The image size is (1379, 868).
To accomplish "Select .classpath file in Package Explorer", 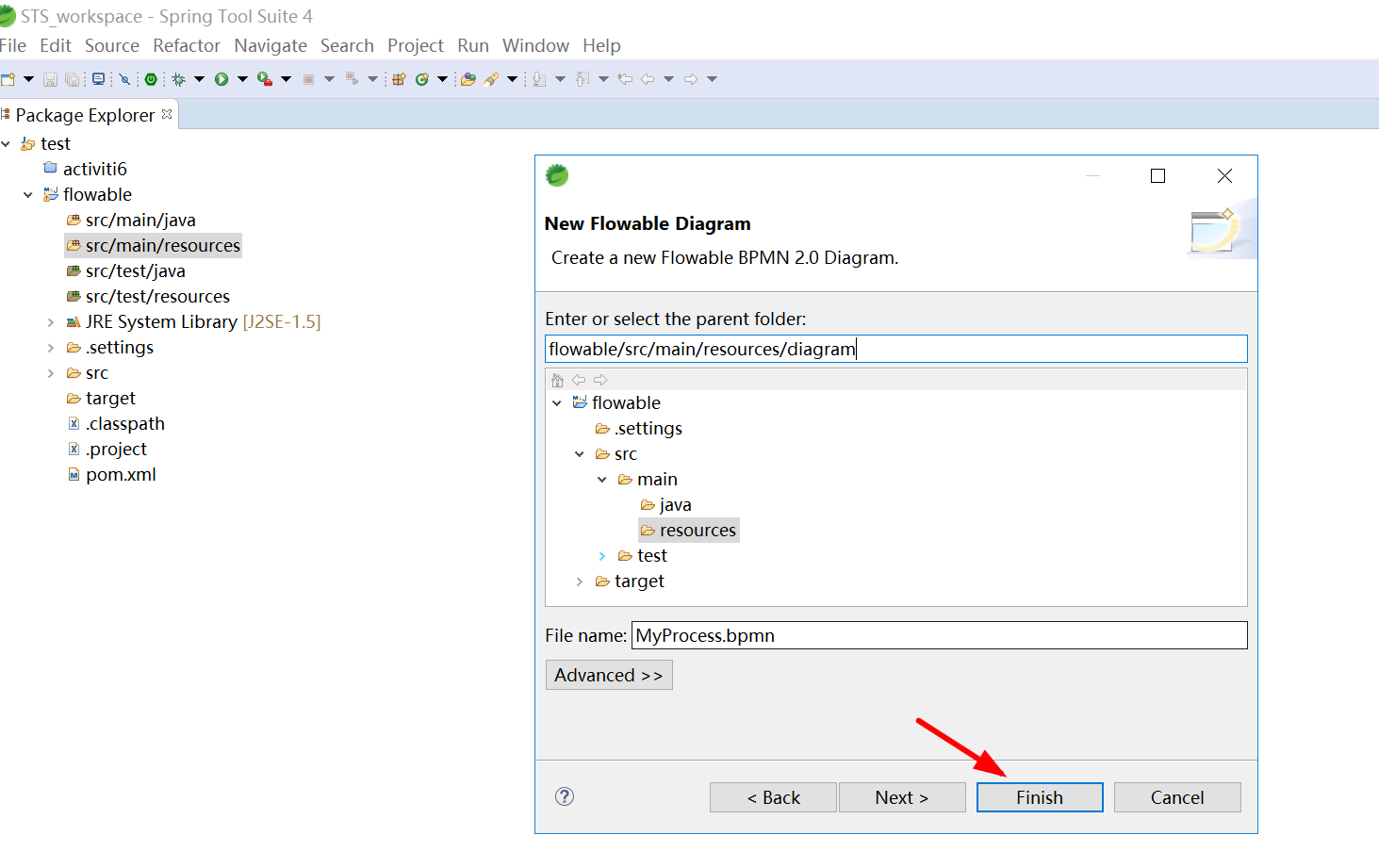I will [124, 423].
